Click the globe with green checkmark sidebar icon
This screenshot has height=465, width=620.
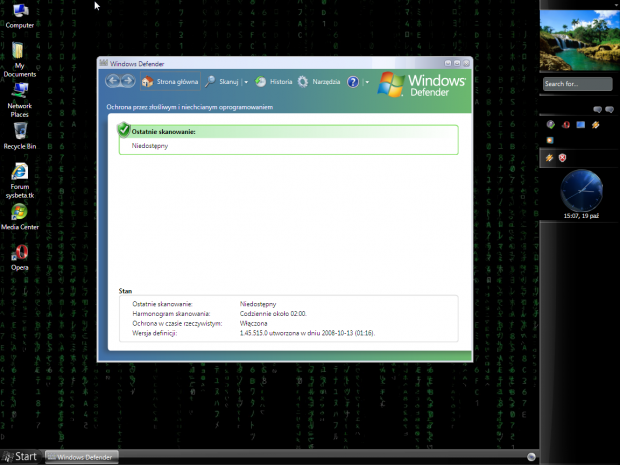click(550, 125)
